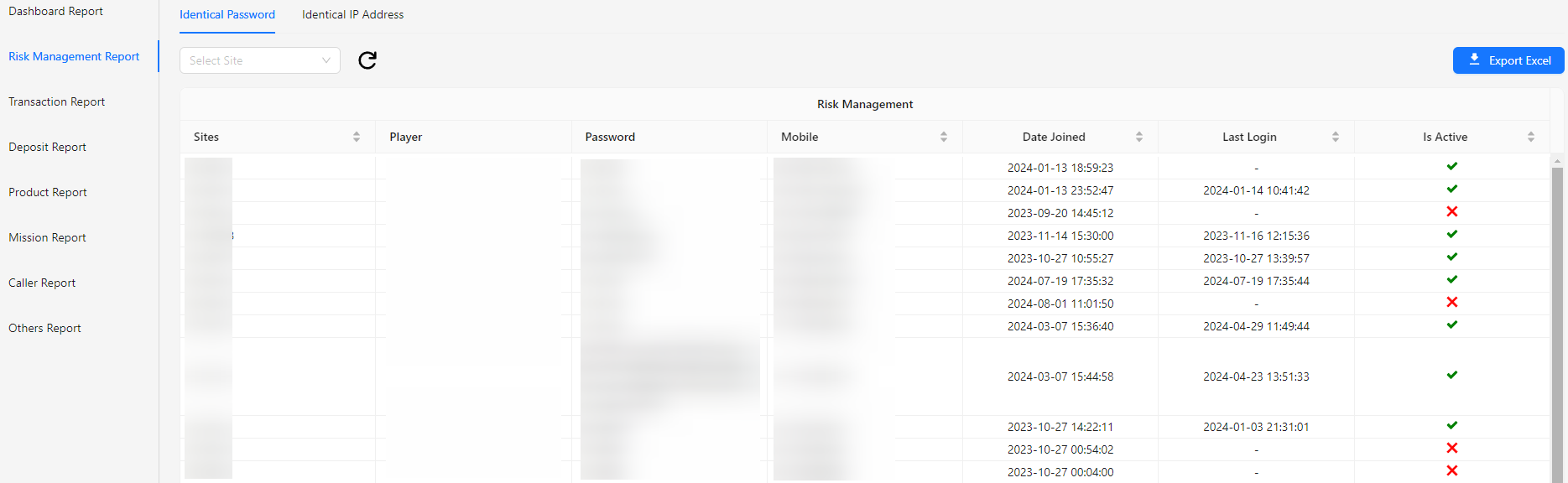Click the refresh icon beside Select Site
This screenshot has height=483, width=1568.
click(367, 60)
